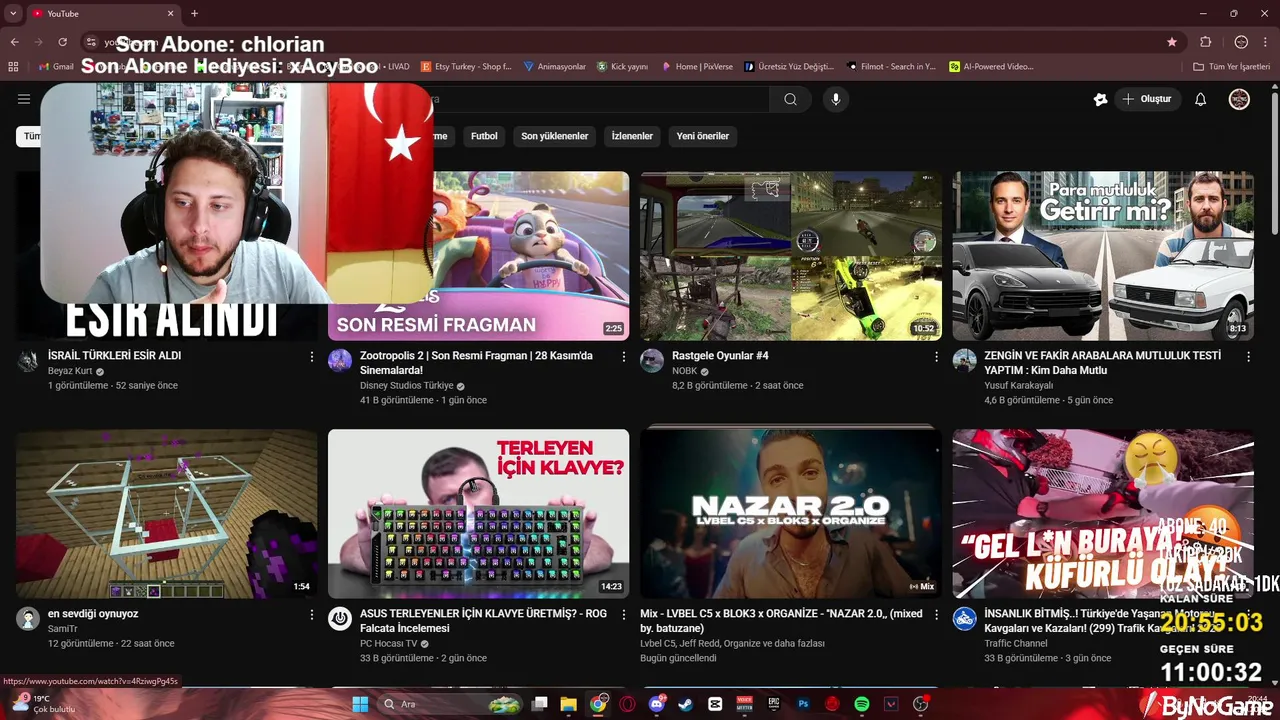The image size is (1280, 720).
Task: Open options menu for ZENGİN VE FAKİR video
Action: click(1248, 357)
